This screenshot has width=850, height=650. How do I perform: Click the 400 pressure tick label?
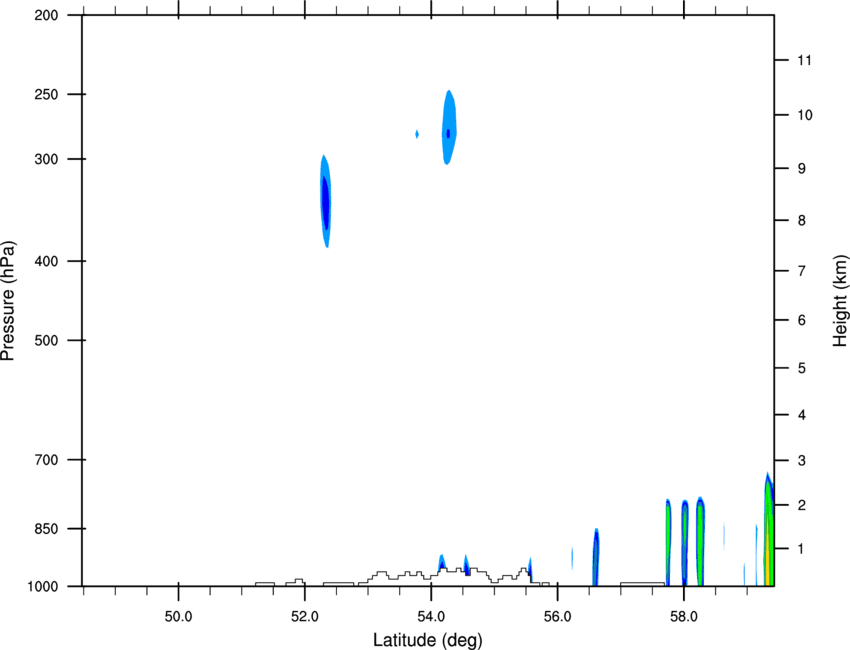tap(46, 261)
